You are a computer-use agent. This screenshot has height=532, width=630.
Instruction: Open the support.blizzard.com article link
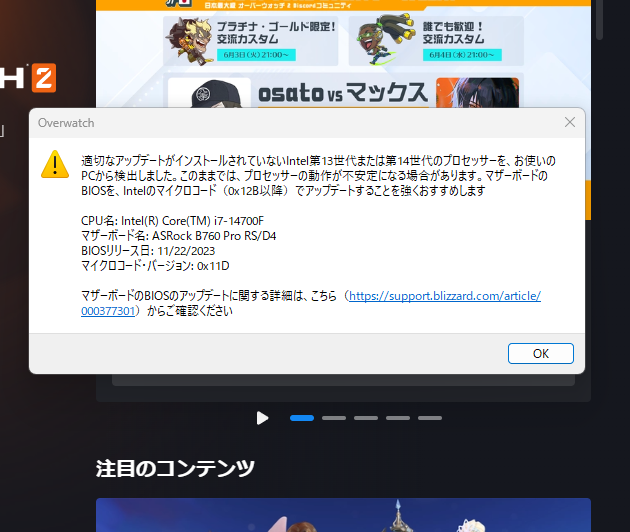[x=444, y=296]
